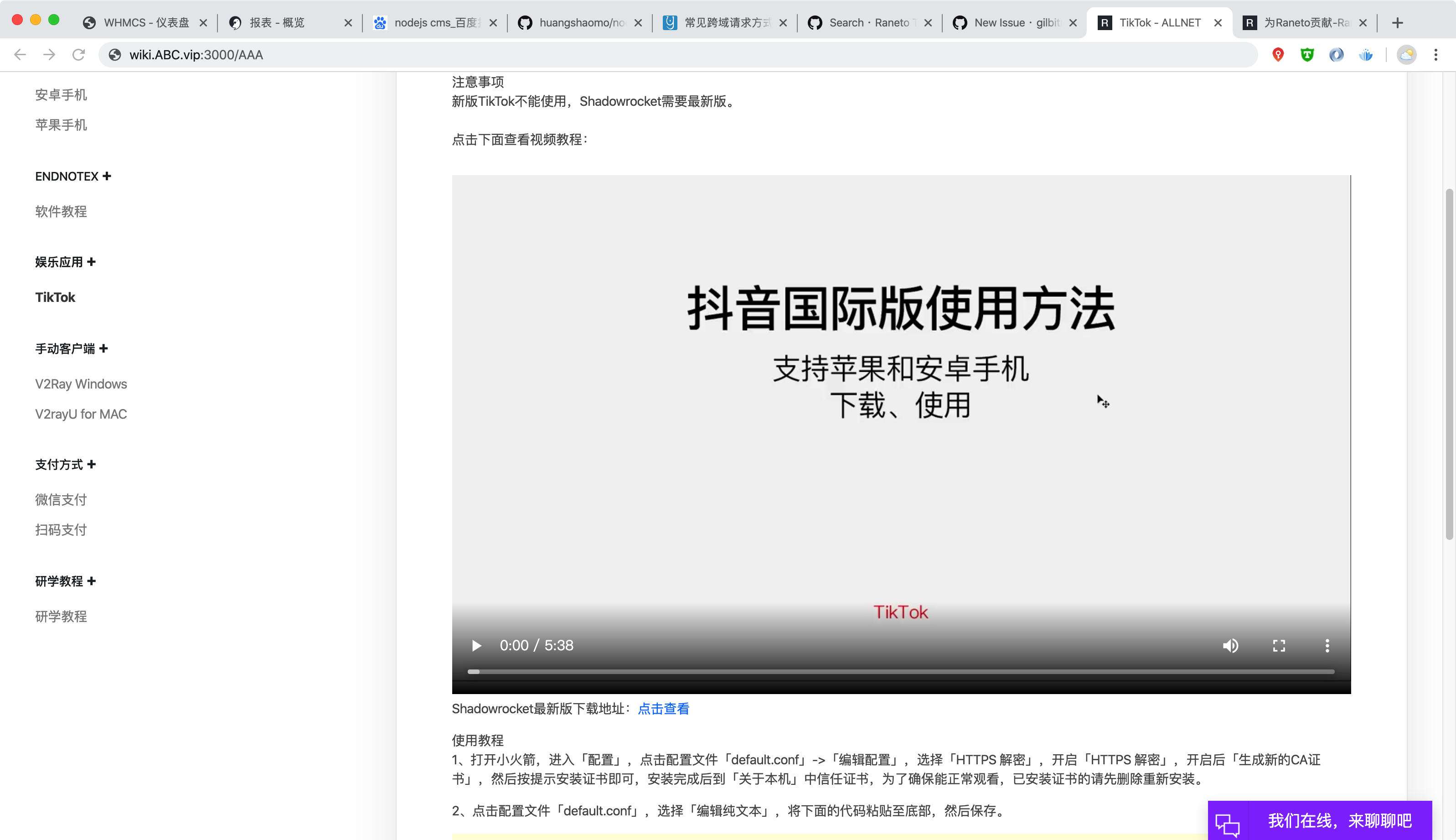The image size is (1456, 840).
Task: Switch to the 为Raneto贡献 tab
Action: click(1305, 22)
